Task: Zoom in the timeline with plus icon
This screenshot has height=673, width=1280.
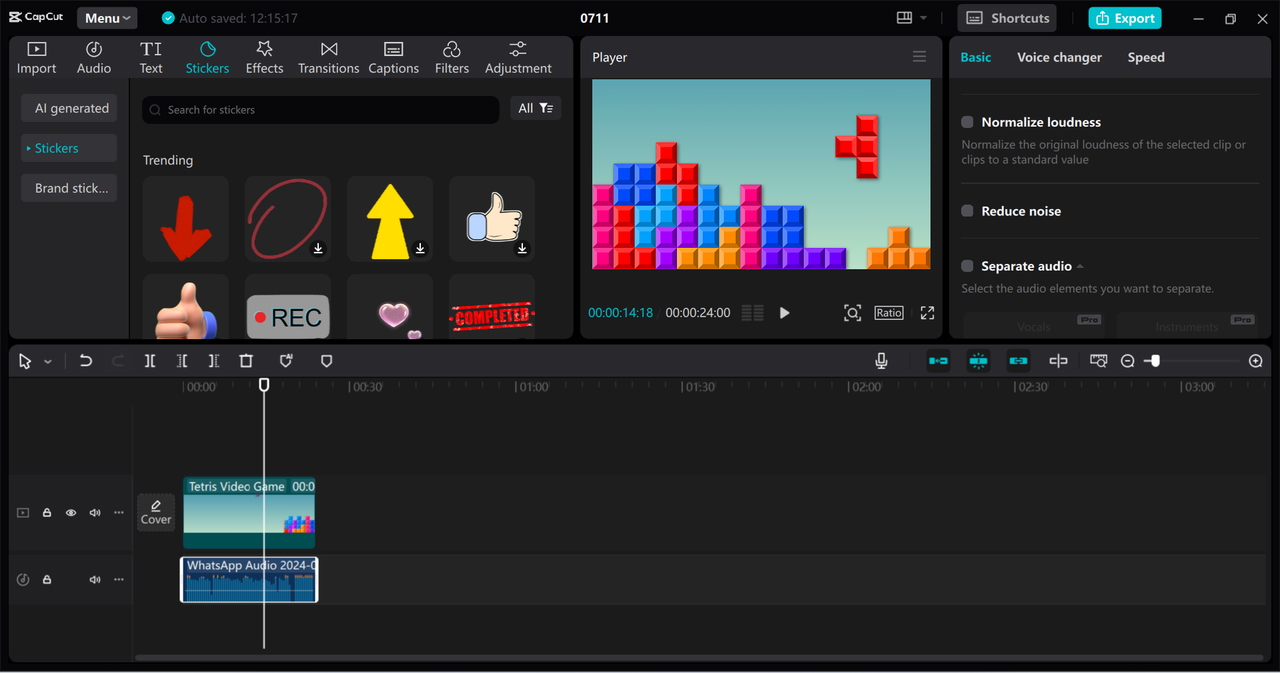Action: click(x=1256, y=361)
